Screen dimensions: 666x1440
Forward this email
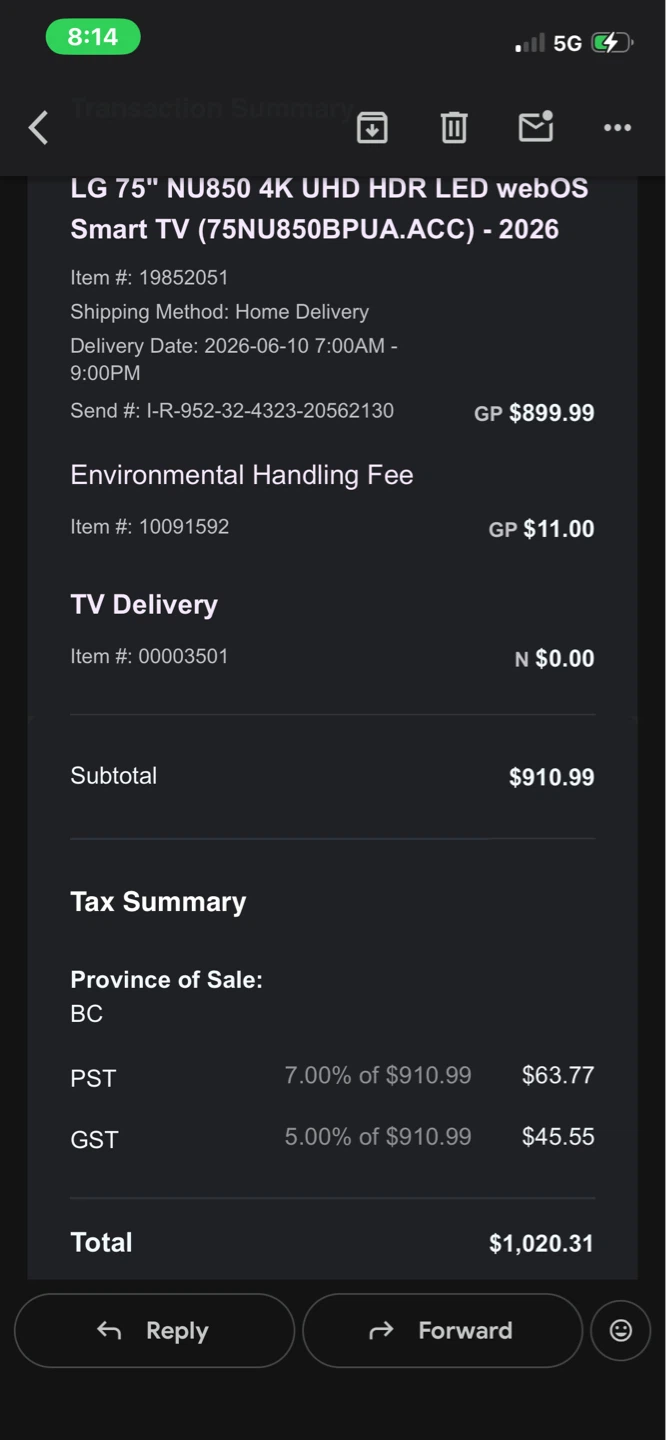(x=442, y=1330)
